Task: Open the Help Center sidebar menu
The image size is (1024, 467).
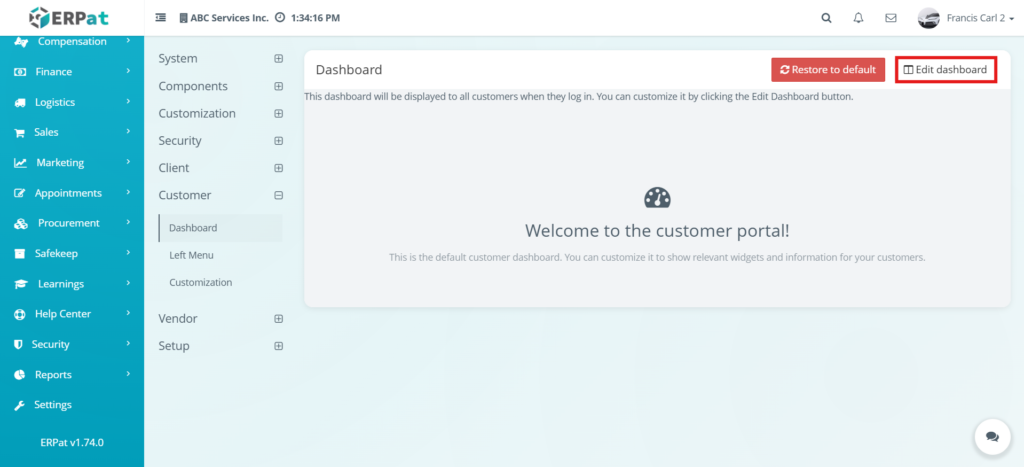Action: point(62,314)
